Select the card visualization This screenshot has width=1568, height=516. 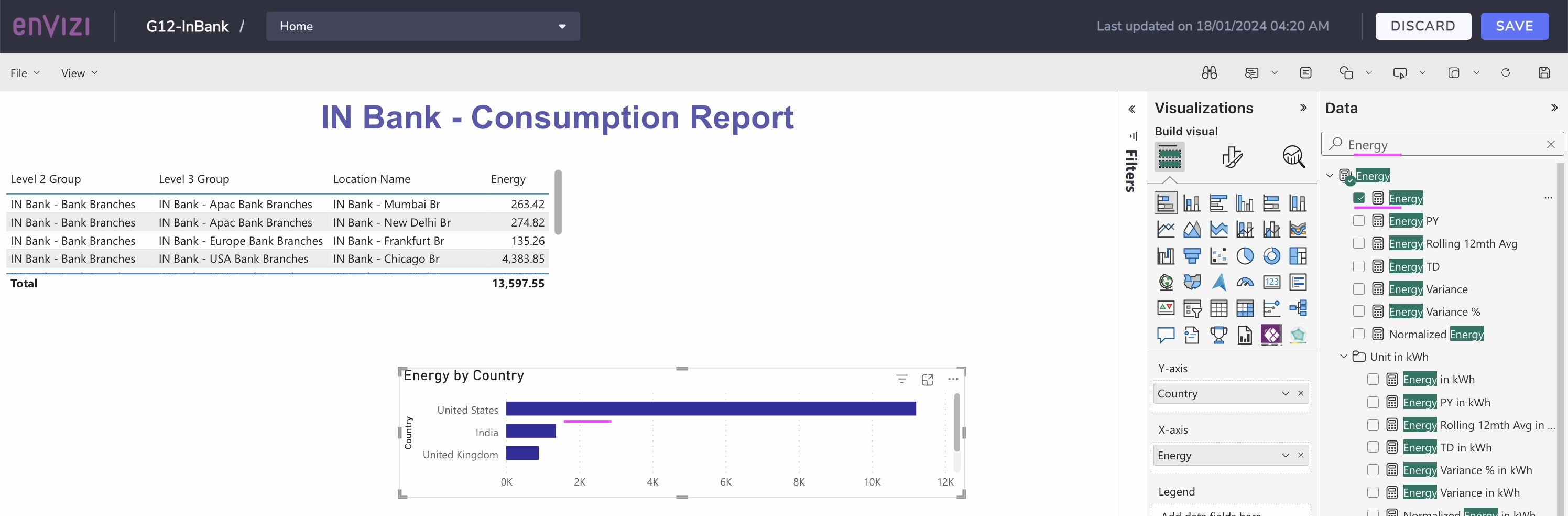1271,282
